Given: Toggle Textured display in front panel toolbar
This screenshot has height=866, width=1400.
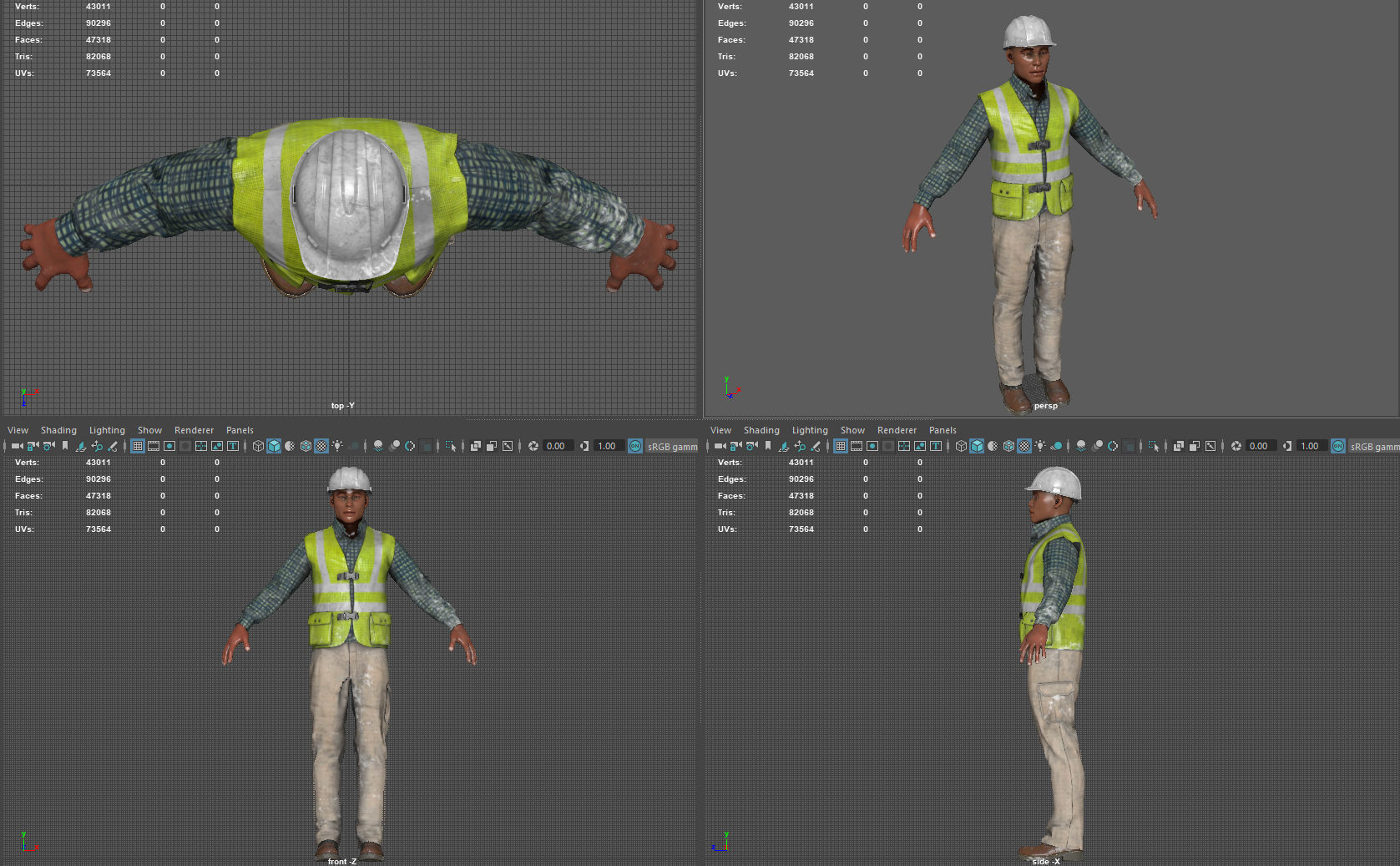Looking at the screenshot, I should (321, 446).
